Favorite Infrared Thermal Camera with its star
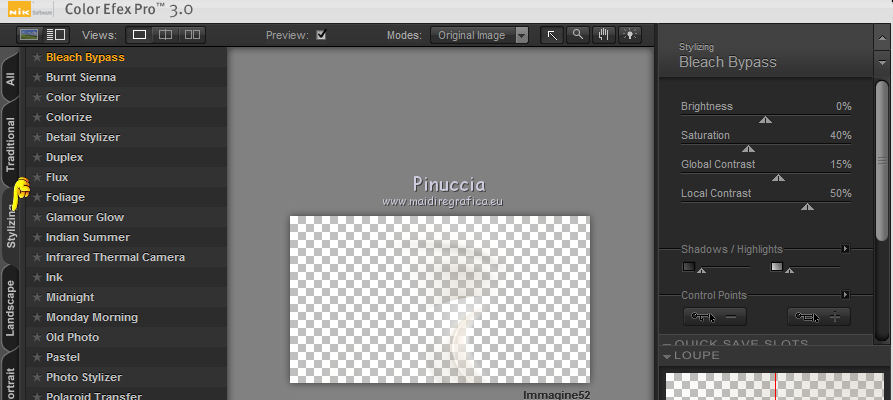 pyautogui.click(x=37, y=257)
